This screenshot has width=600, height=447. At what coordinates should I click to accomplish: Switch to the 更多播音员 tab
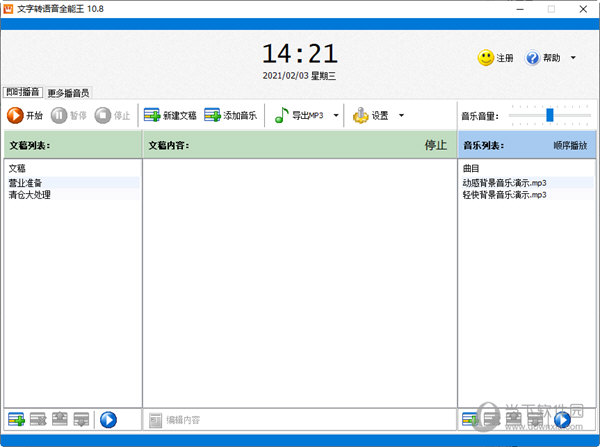point(67,92)
